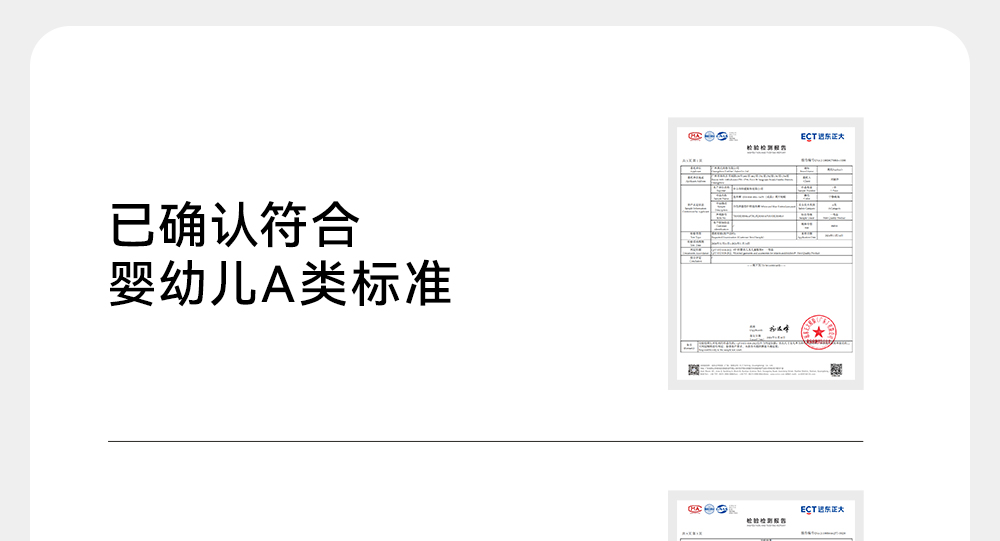Click the red official seal stamp on the first certificate

click(x=819, y=332)
